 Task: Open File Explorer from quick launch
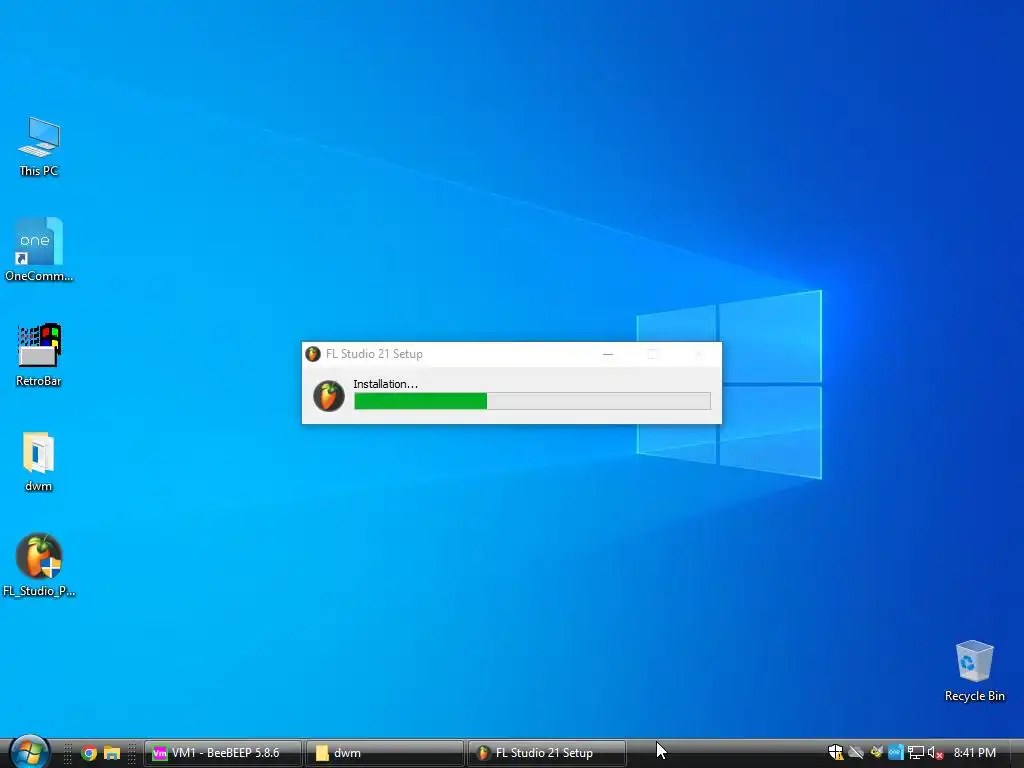112,753
